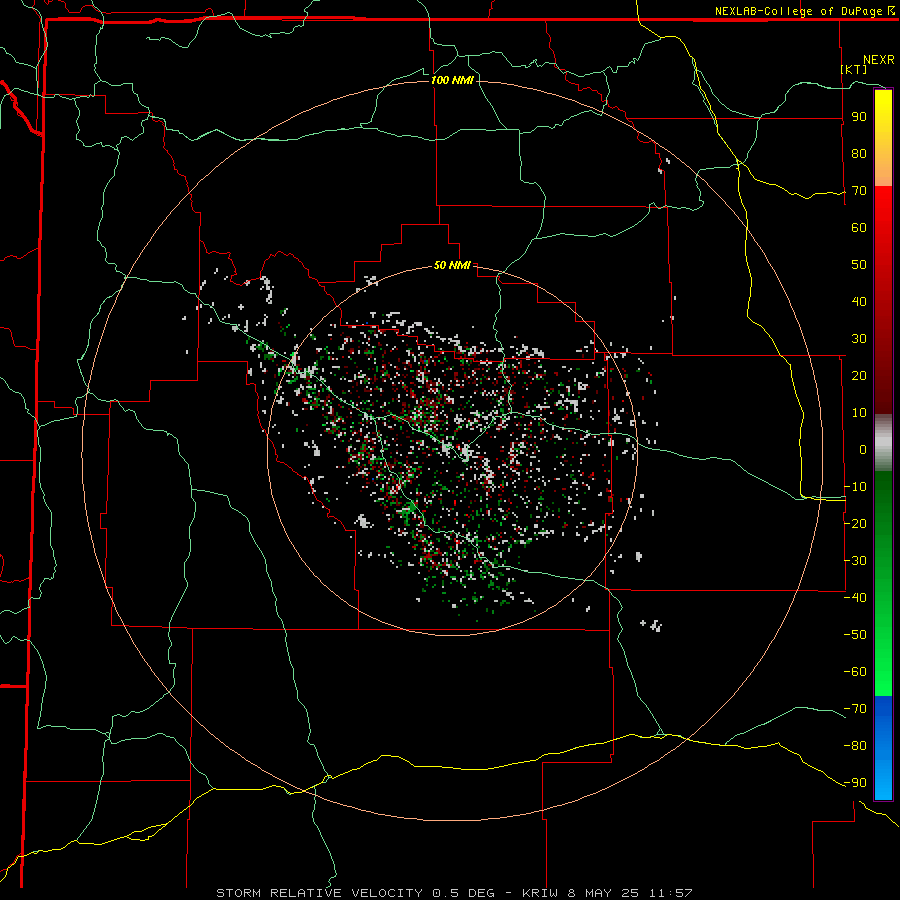Pick the bright red segment of the color bar
The height and width of the screenshot is (900, 900).
tap(883, 210)
